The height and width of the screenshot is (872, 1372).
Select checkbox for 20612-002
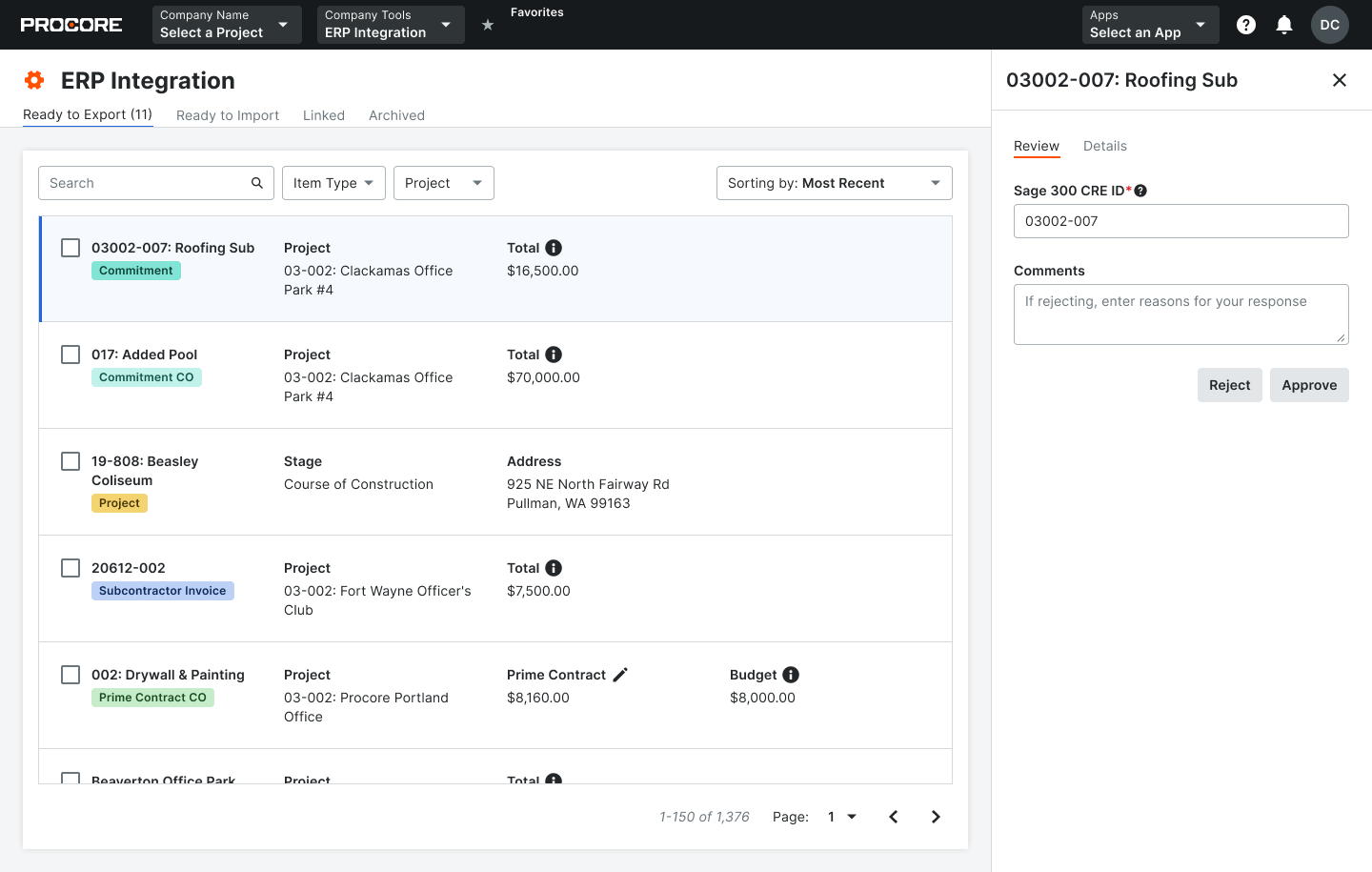[71, 568]
